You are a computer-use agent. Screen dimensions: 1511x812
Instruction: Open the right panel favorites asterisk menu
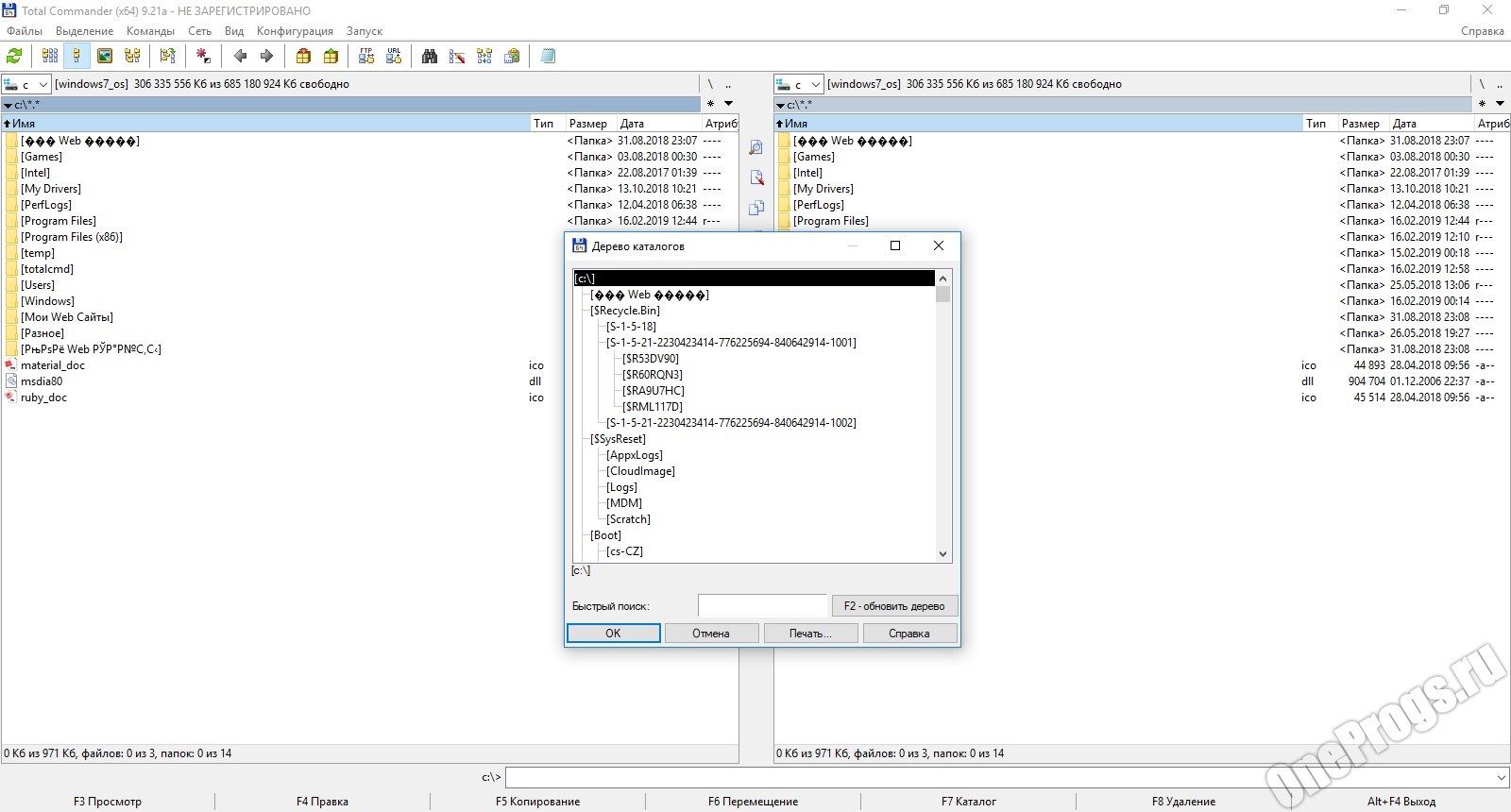(1482, 104)
